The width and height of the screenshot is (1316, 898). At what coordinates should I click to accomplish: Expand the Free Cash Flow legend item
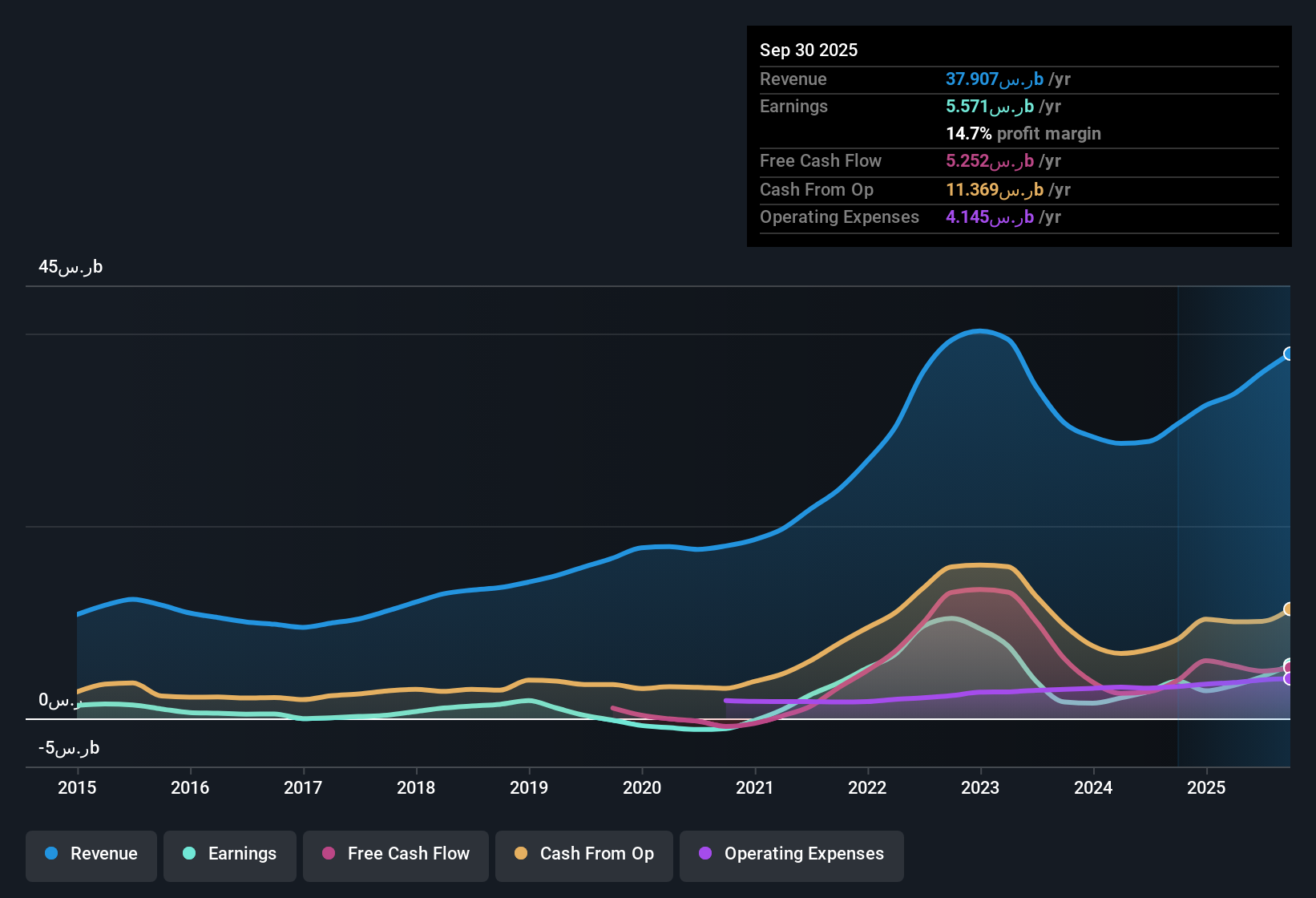pyautogui.click(x=395, y=854)
